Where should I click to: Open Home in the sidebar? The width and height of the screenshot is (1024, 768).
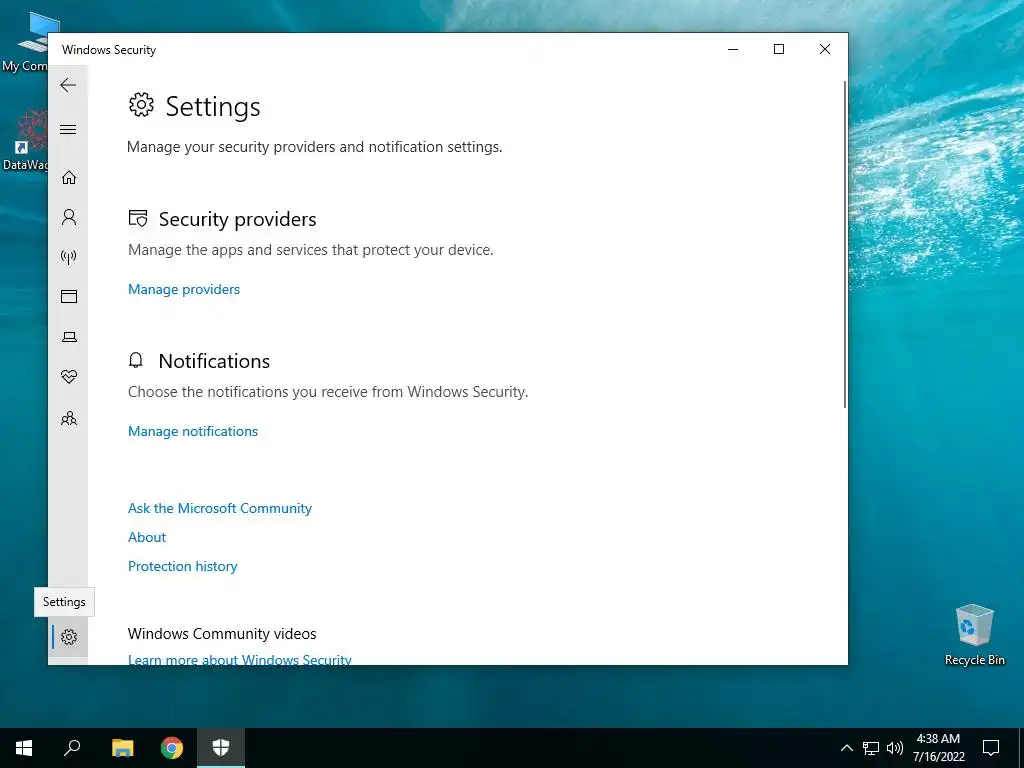(x=69, y=178)
